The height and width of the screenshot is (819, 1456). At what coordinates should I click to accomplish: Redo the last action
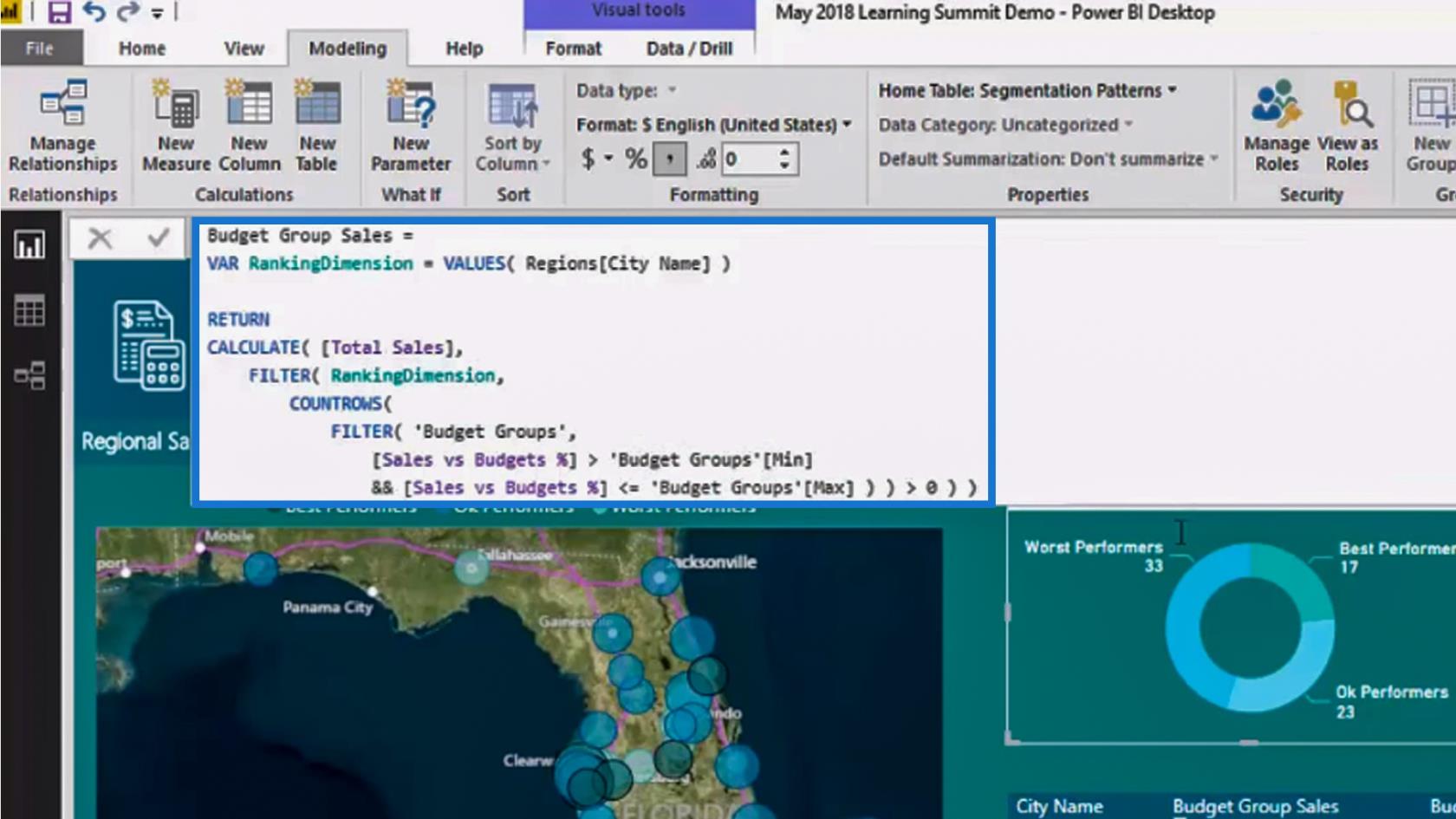(127, 12)
